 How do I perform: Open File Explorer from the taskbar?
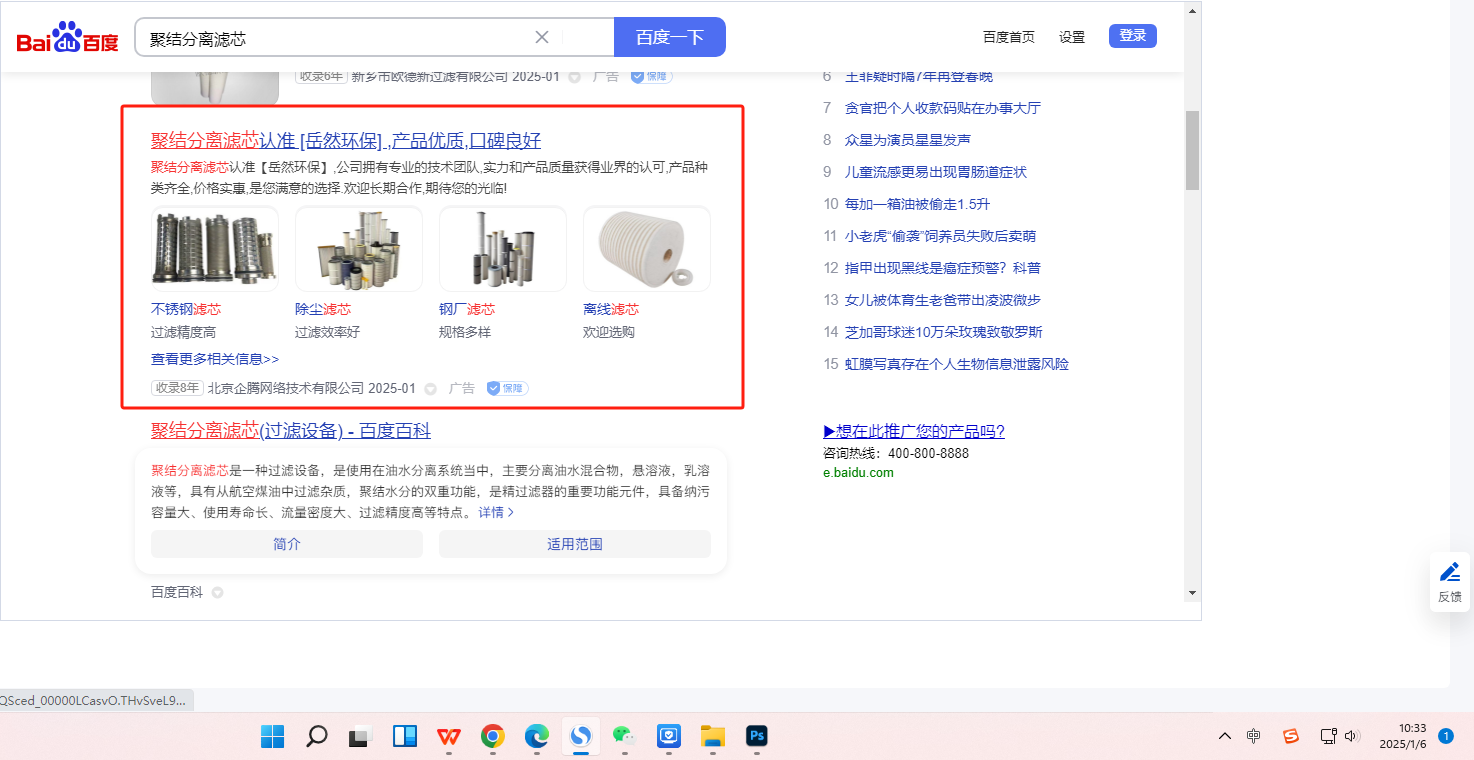[x=712, y=737]
